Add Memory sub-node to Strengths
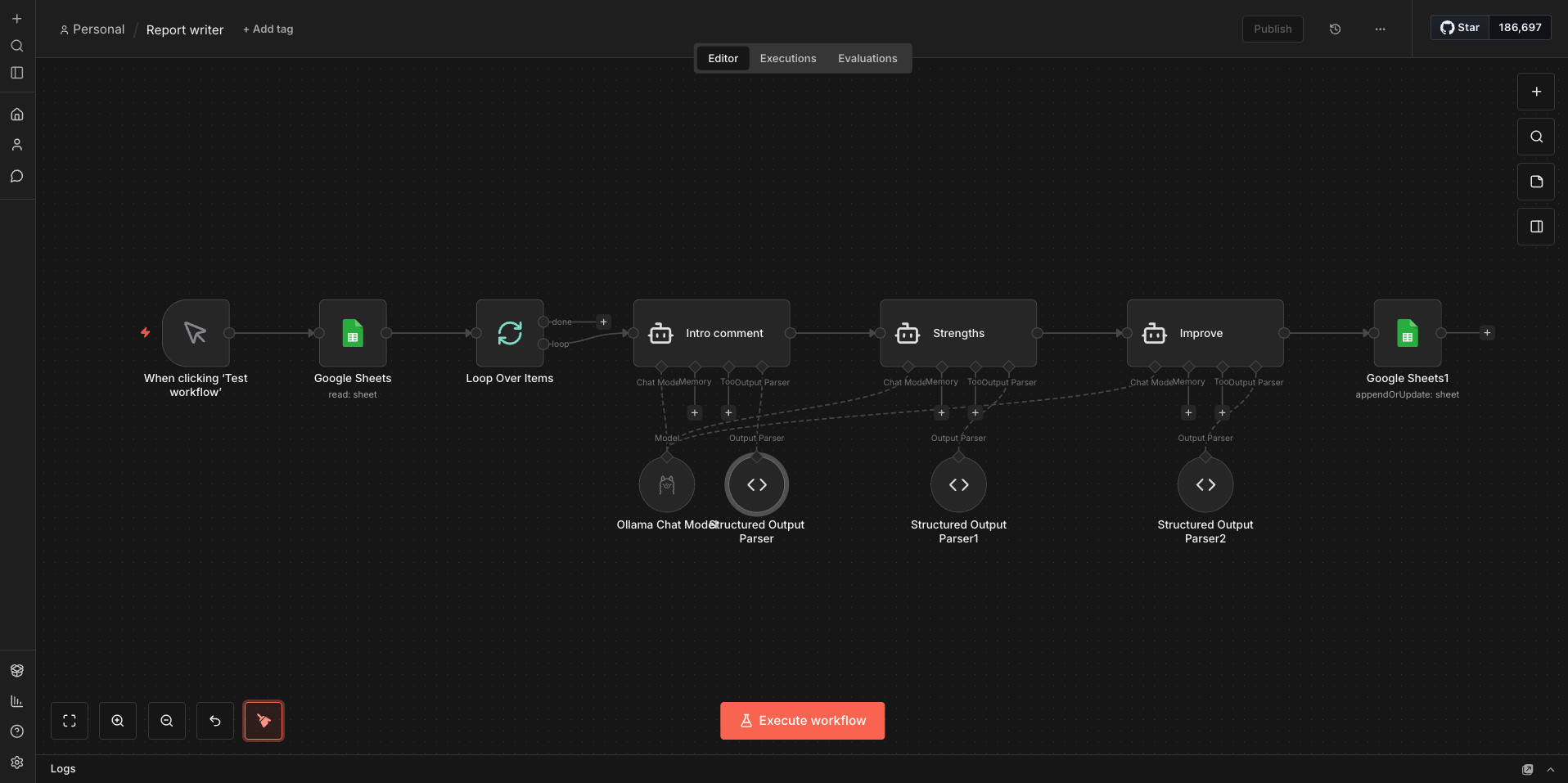1568x783 pixels. click(942, 413)
